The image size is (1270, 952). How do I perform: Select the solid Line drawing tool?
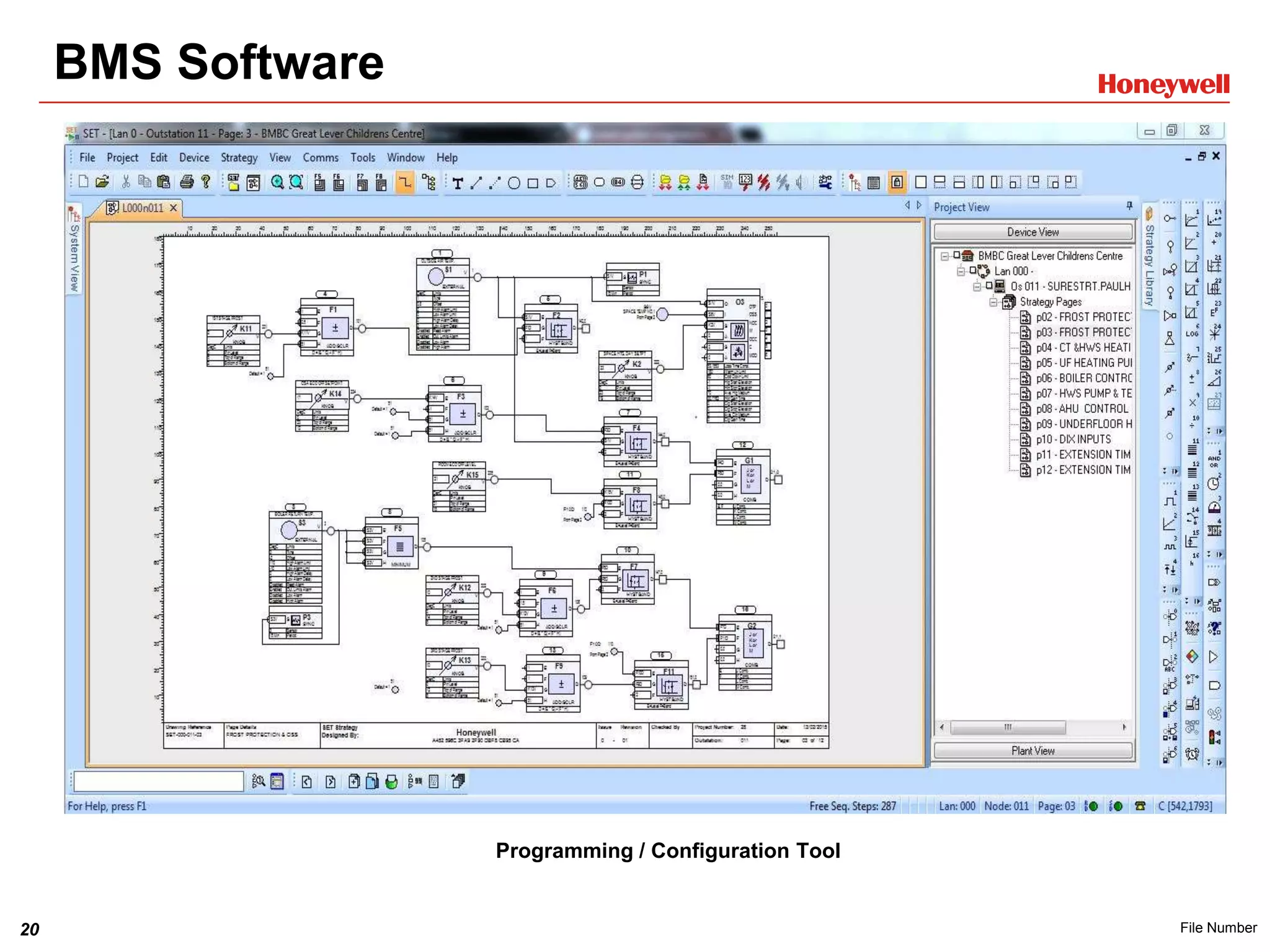[x=476, y=183]
